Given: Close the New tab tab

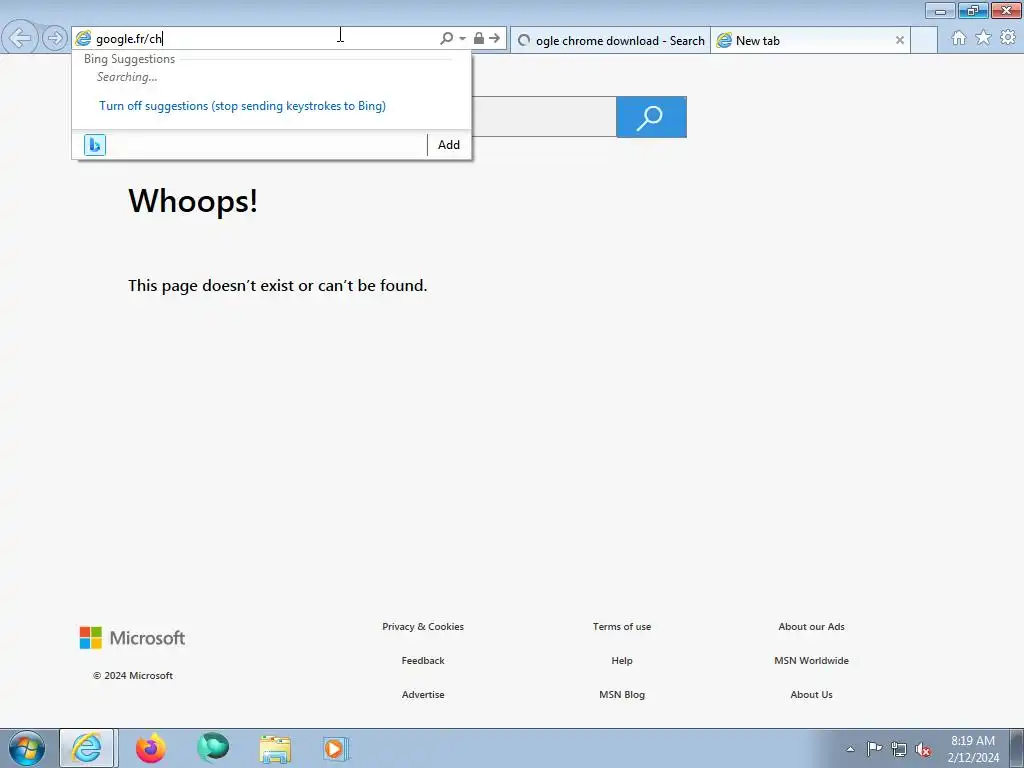Looking at the screenshot, I should (899, 40).
